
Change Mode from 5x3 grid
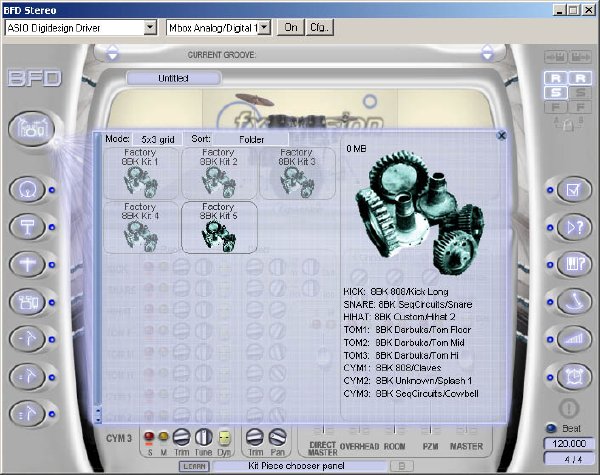(158, 139)
